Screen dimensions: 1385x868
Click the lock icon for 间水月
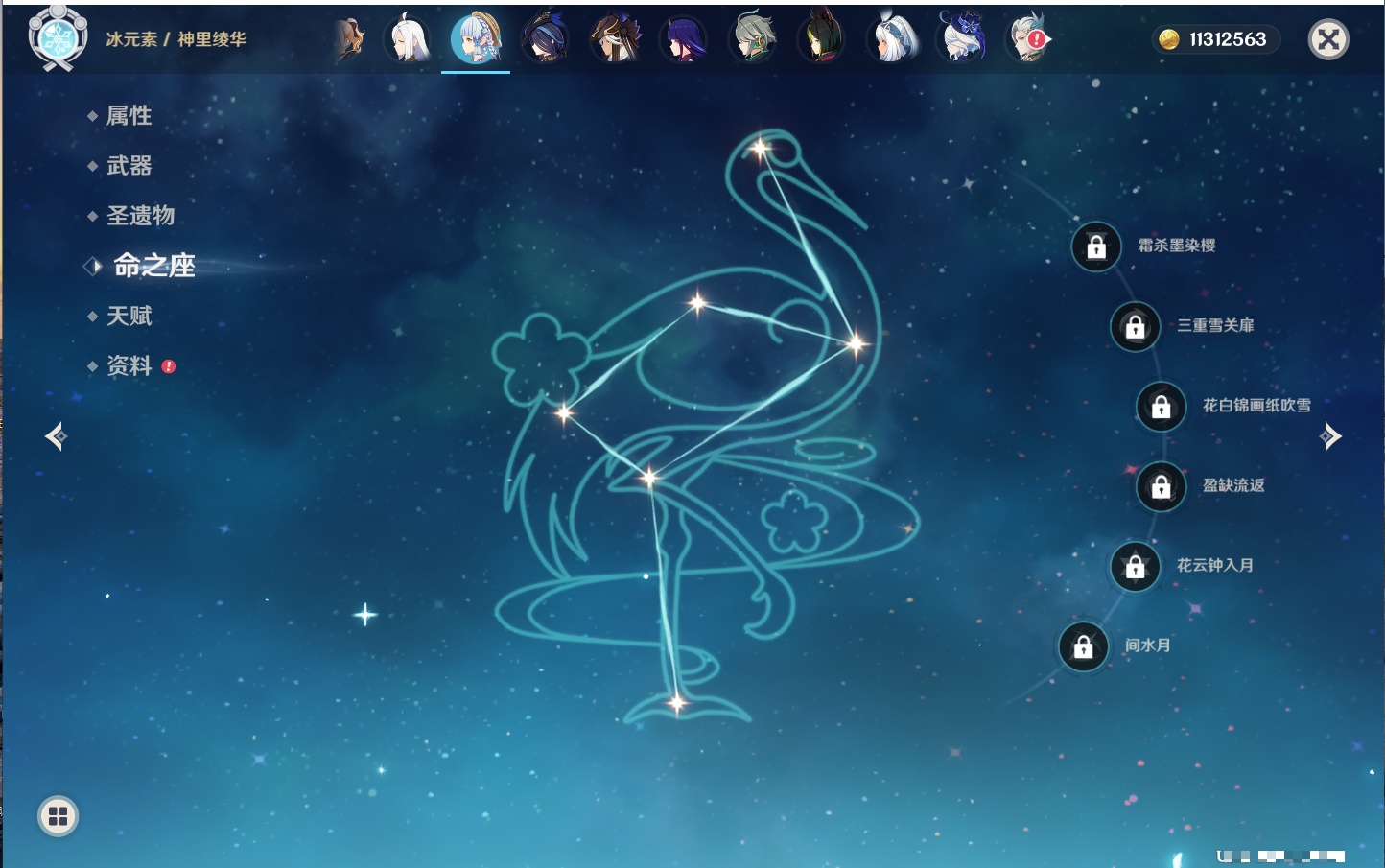[x=1083, y=646]
